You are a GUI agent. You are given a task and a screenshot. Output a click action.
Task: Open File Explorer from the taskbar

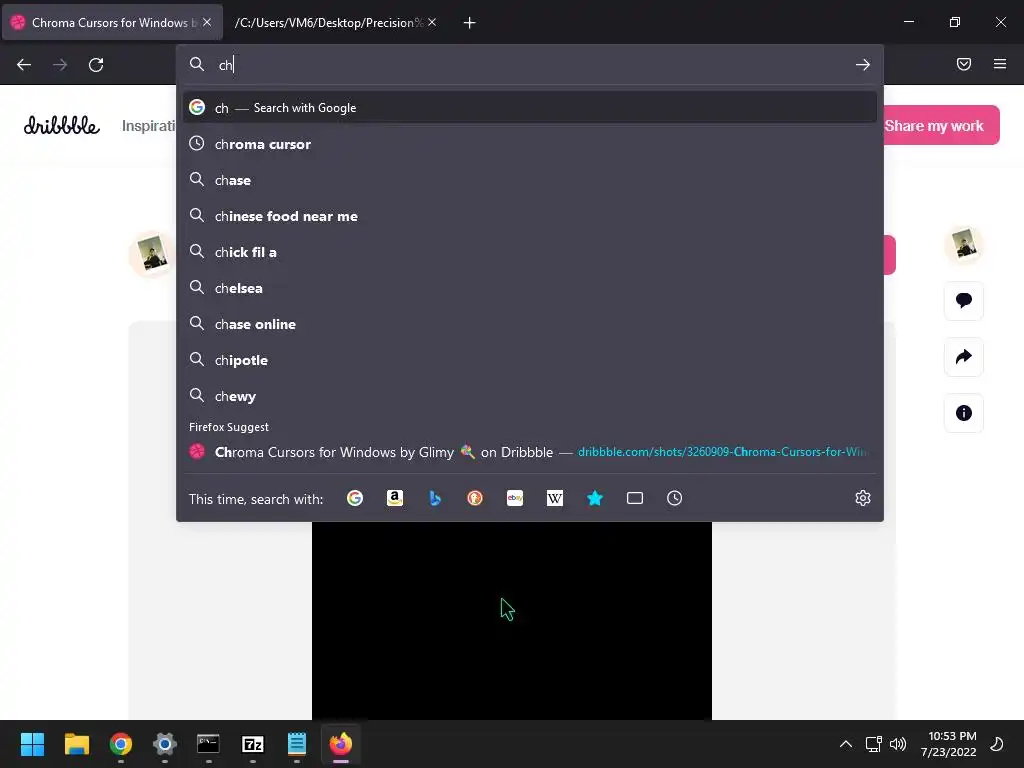point(77,744)
